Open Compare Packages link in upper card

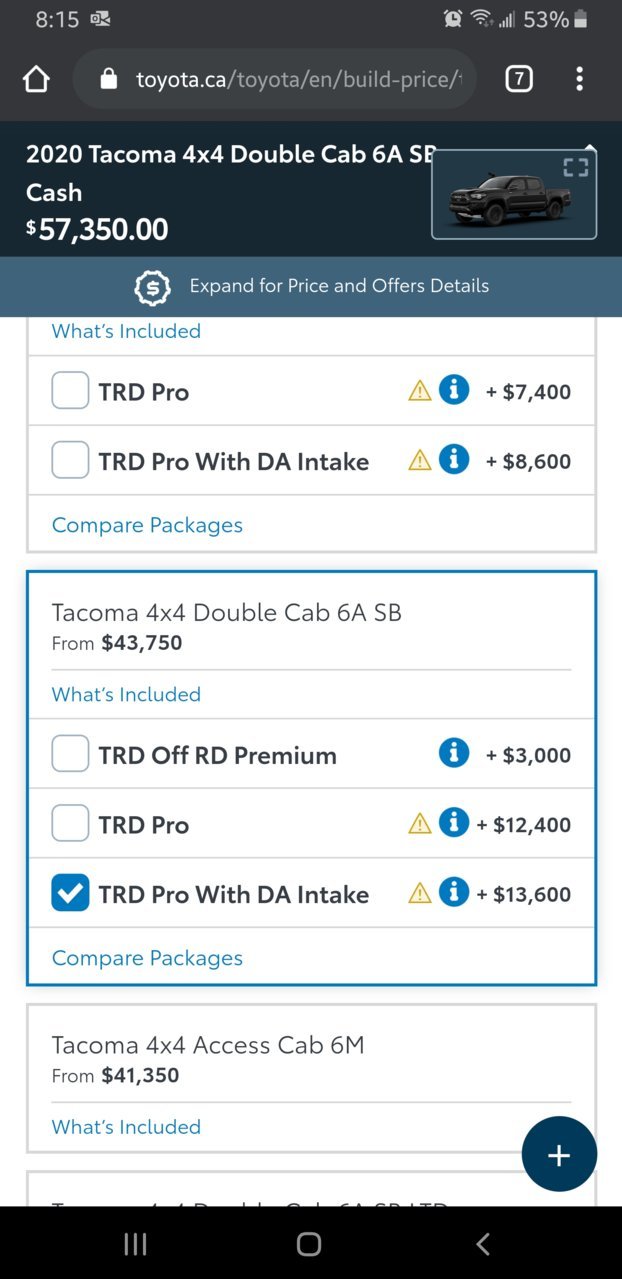pos(147,525)
